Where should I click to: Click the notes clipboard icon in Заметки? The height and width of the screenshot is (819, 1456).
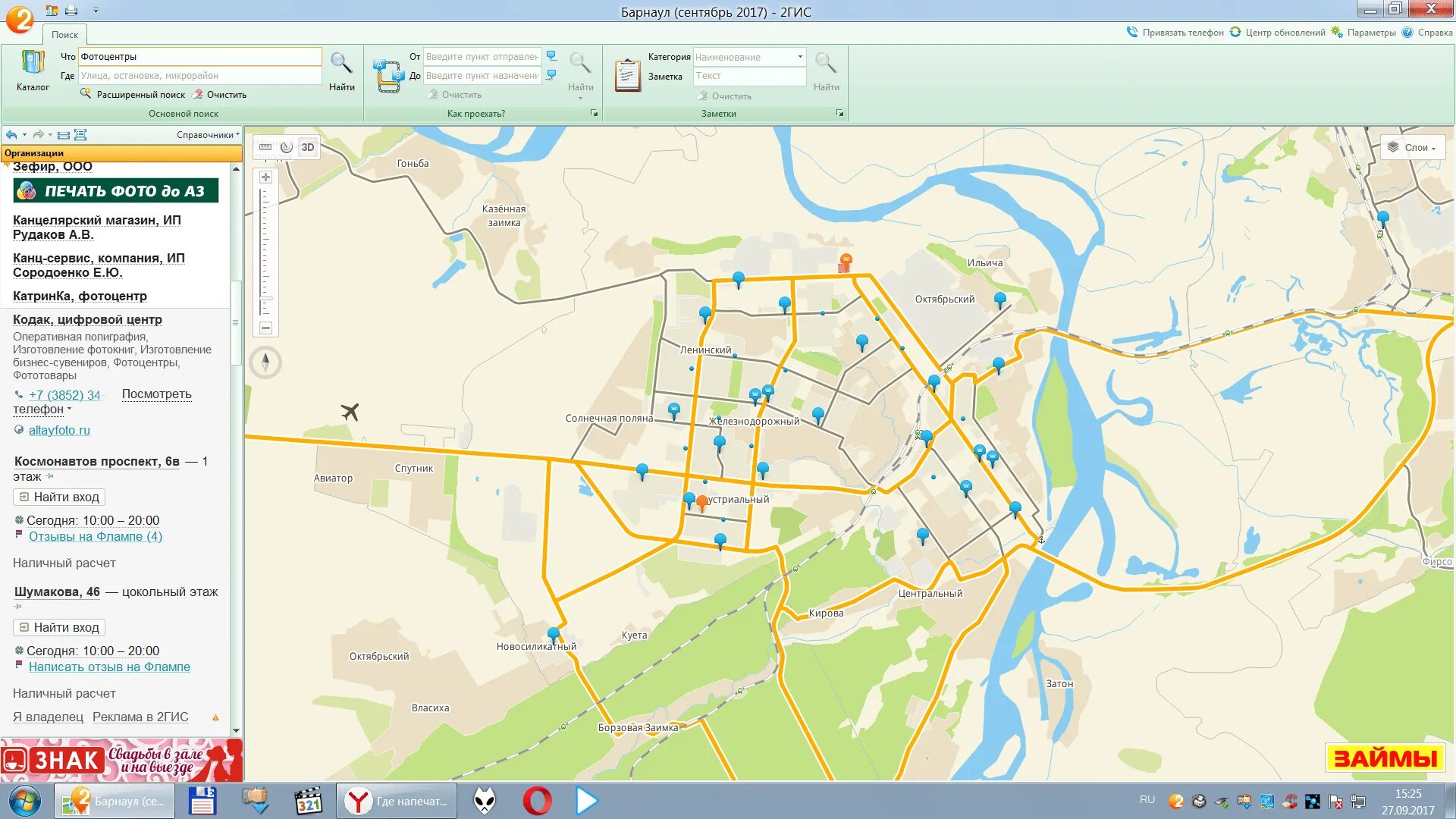pos(627,75)
